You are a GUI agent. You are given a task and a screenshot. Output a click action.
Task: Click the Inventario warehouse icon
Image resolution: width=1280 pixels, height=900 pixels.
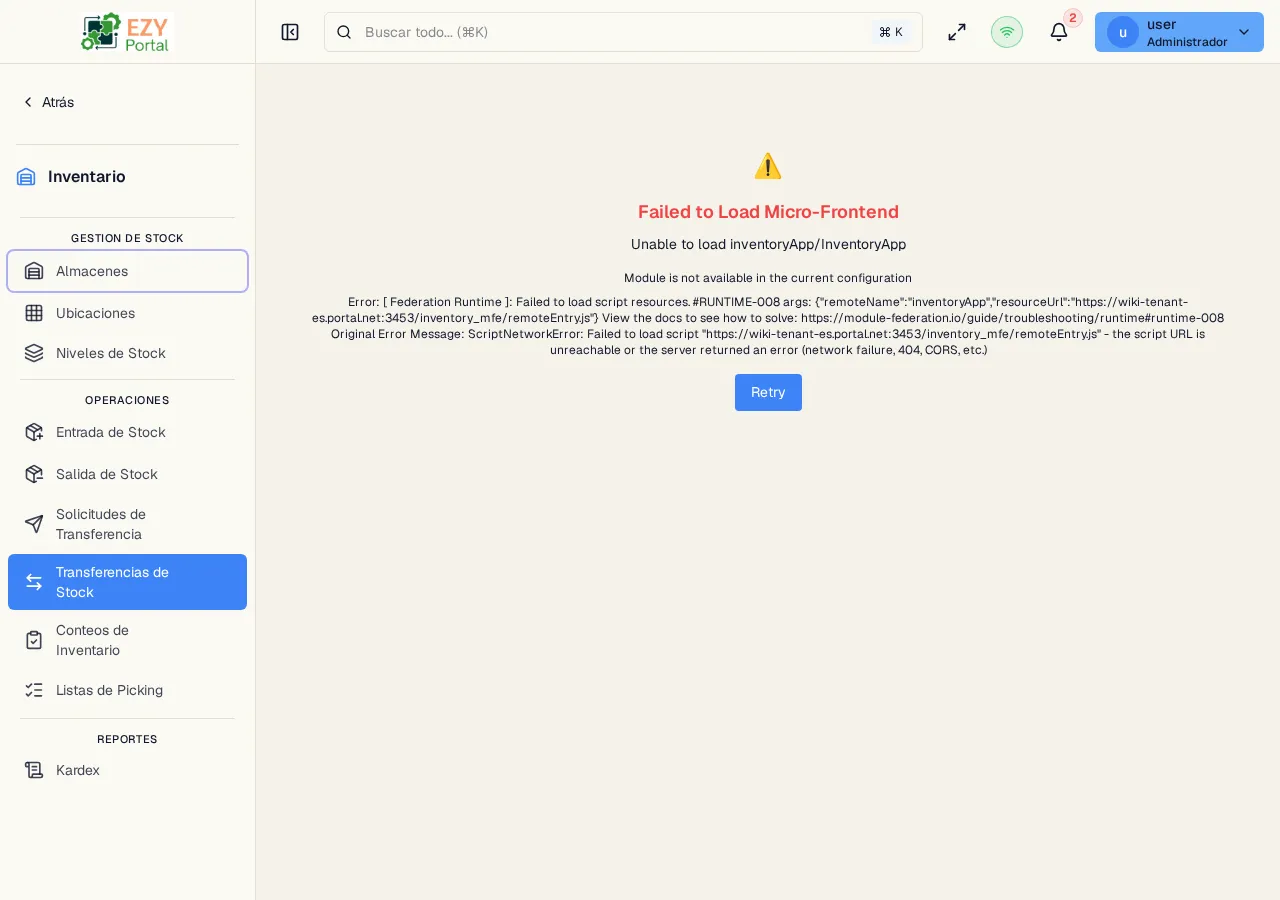point(26,177)
